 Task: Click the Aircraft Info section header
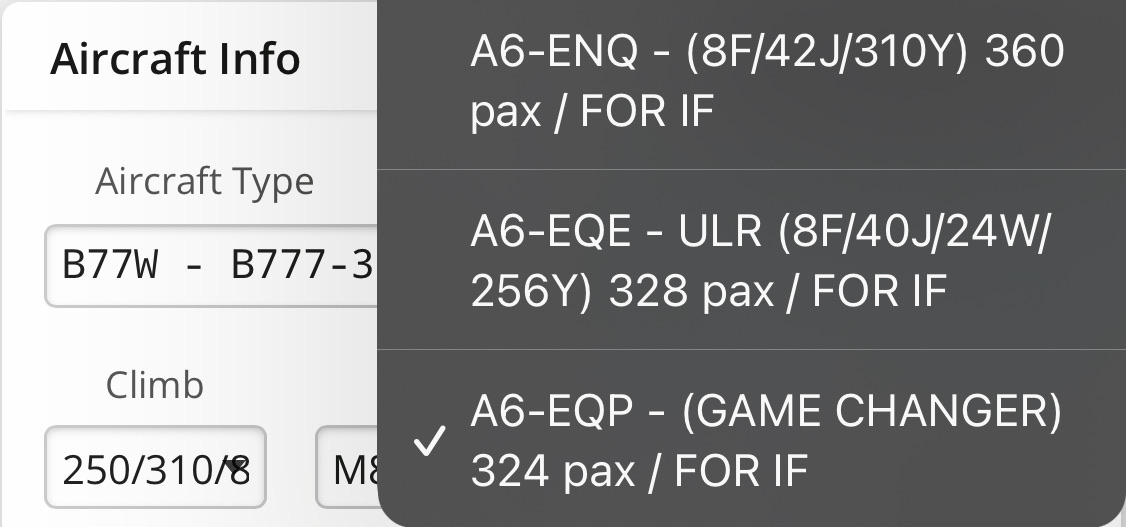175,59
